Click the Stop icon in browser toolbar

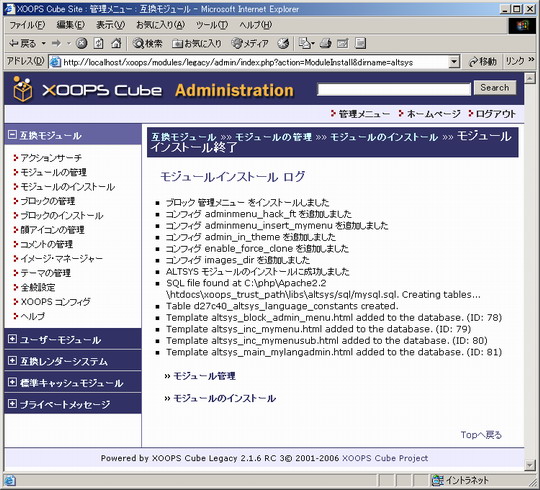click(81, 43)
